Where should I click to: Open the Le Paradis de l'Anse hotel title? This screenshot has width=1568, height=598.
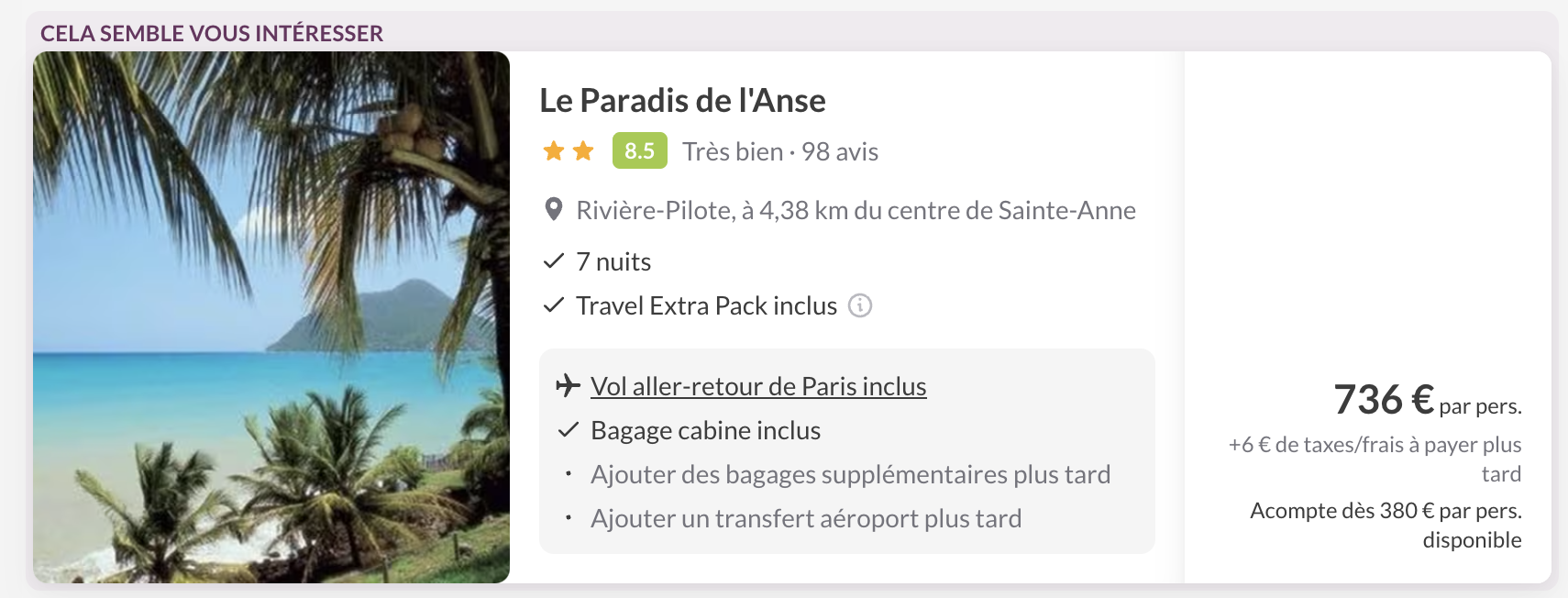pyautogui.click(x=682, y=100)
